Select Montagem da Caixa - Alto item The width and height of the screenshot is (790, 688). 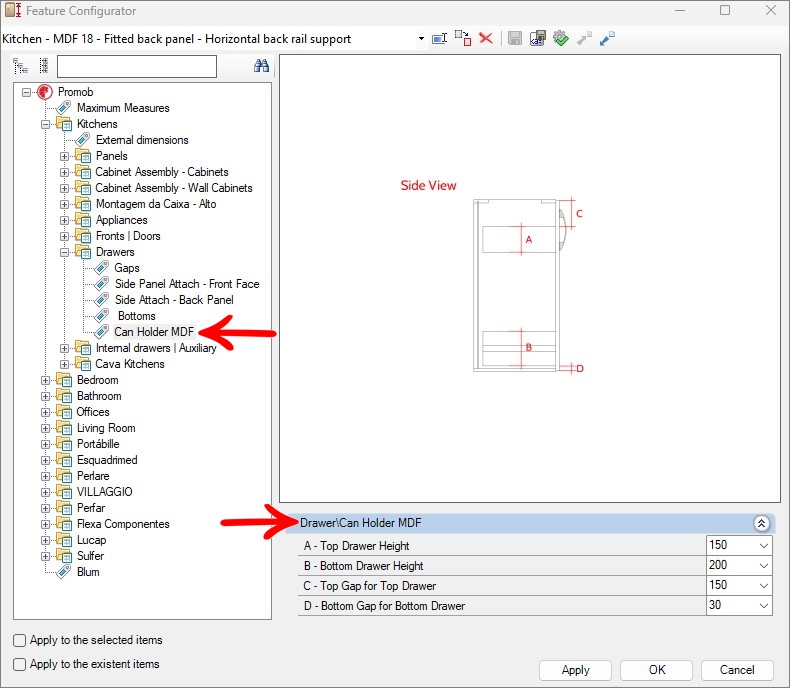click(x=156, y=203)
